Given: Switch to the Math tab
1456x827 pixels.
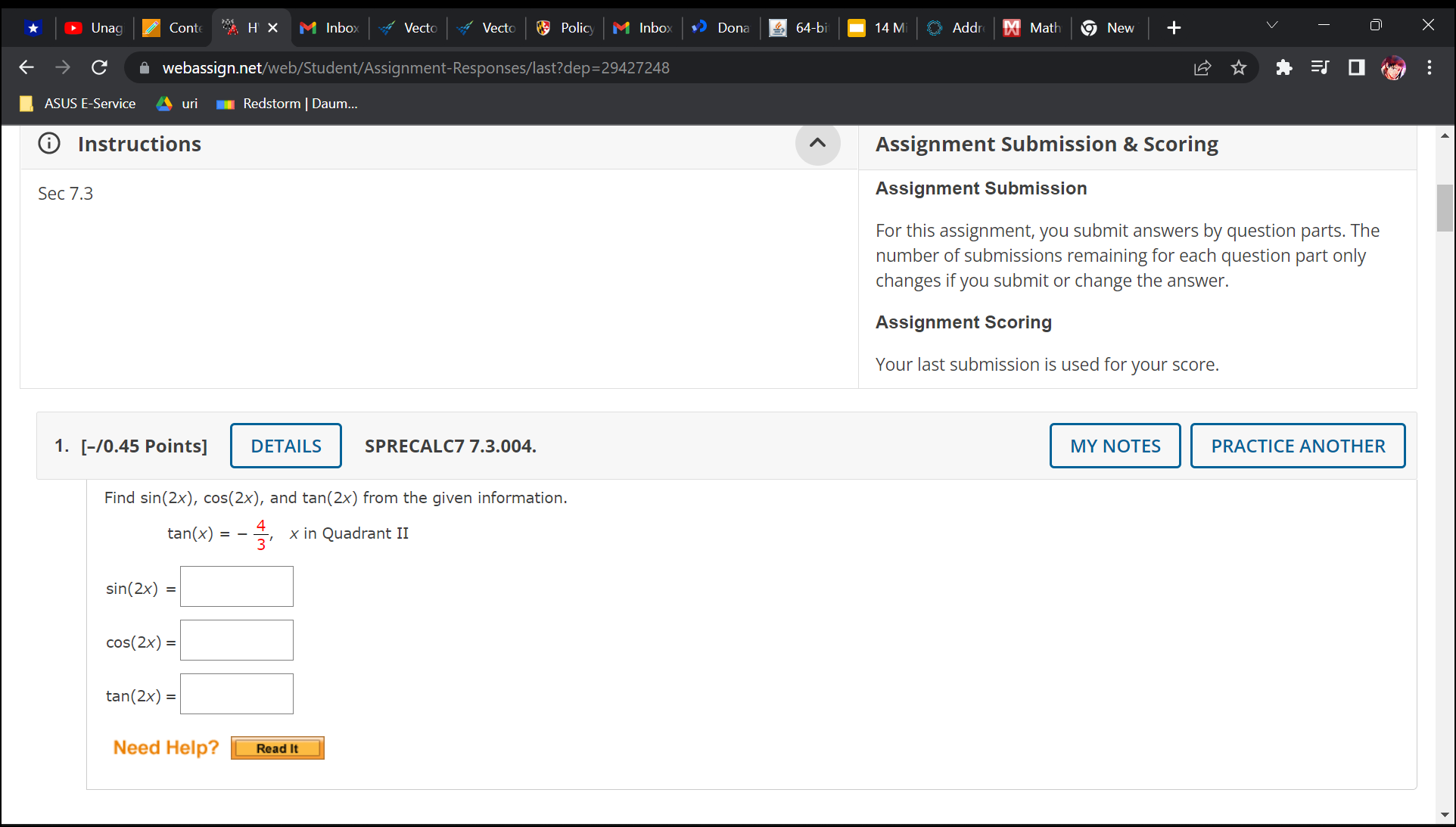Looking at the screenshot, I should pos(1033,28).
